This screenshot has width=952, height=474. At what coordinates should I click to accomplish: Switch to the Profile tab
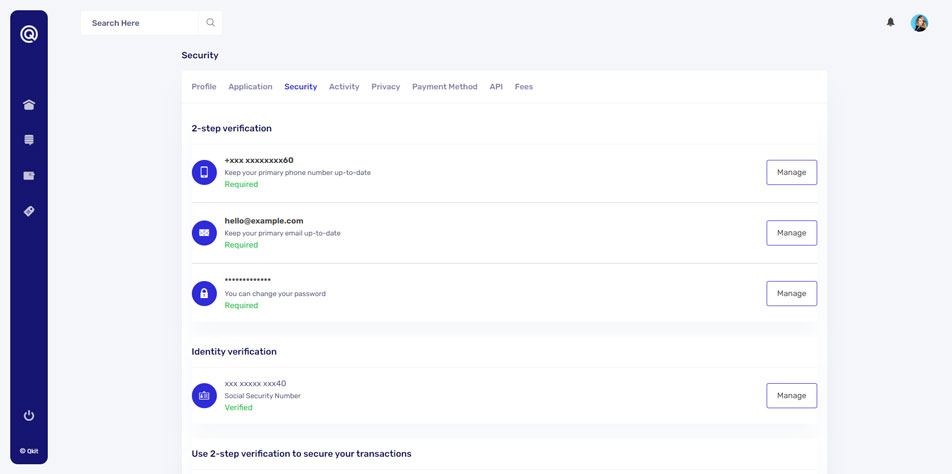[x=204, y=87]
